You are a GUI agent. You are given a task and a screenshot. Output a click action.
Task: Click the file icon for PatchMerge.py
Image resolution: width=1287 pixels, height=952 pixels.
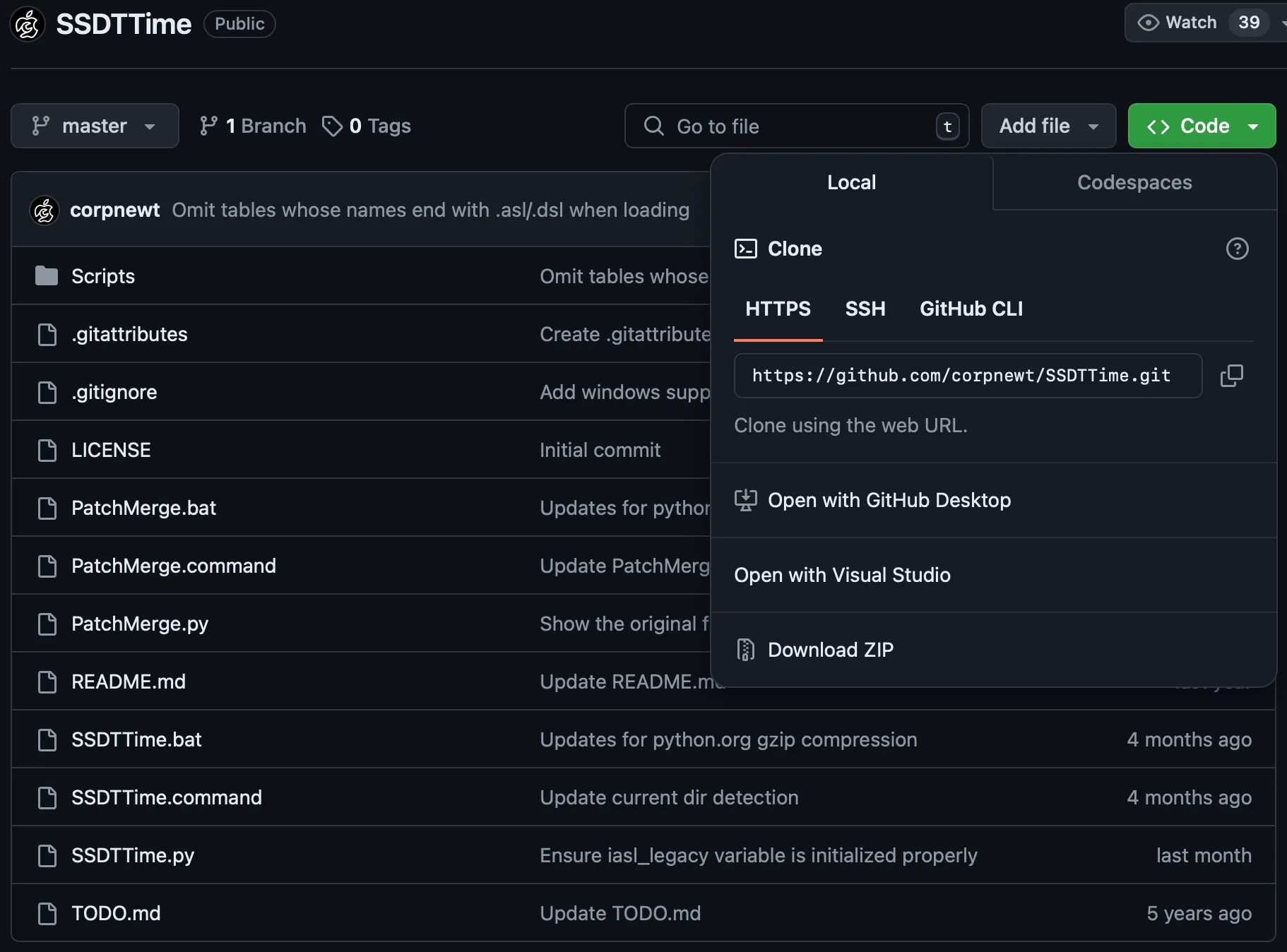tap(47, 624)
